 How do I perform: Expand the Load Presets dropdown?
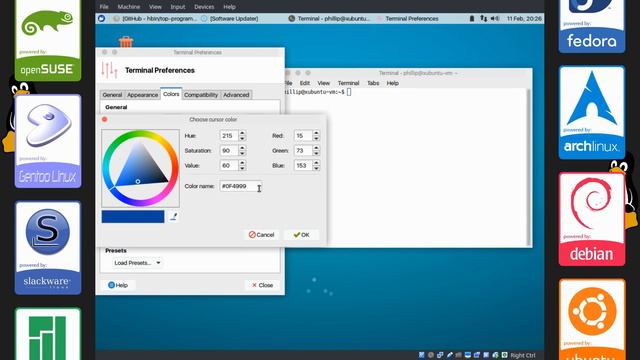137,263
